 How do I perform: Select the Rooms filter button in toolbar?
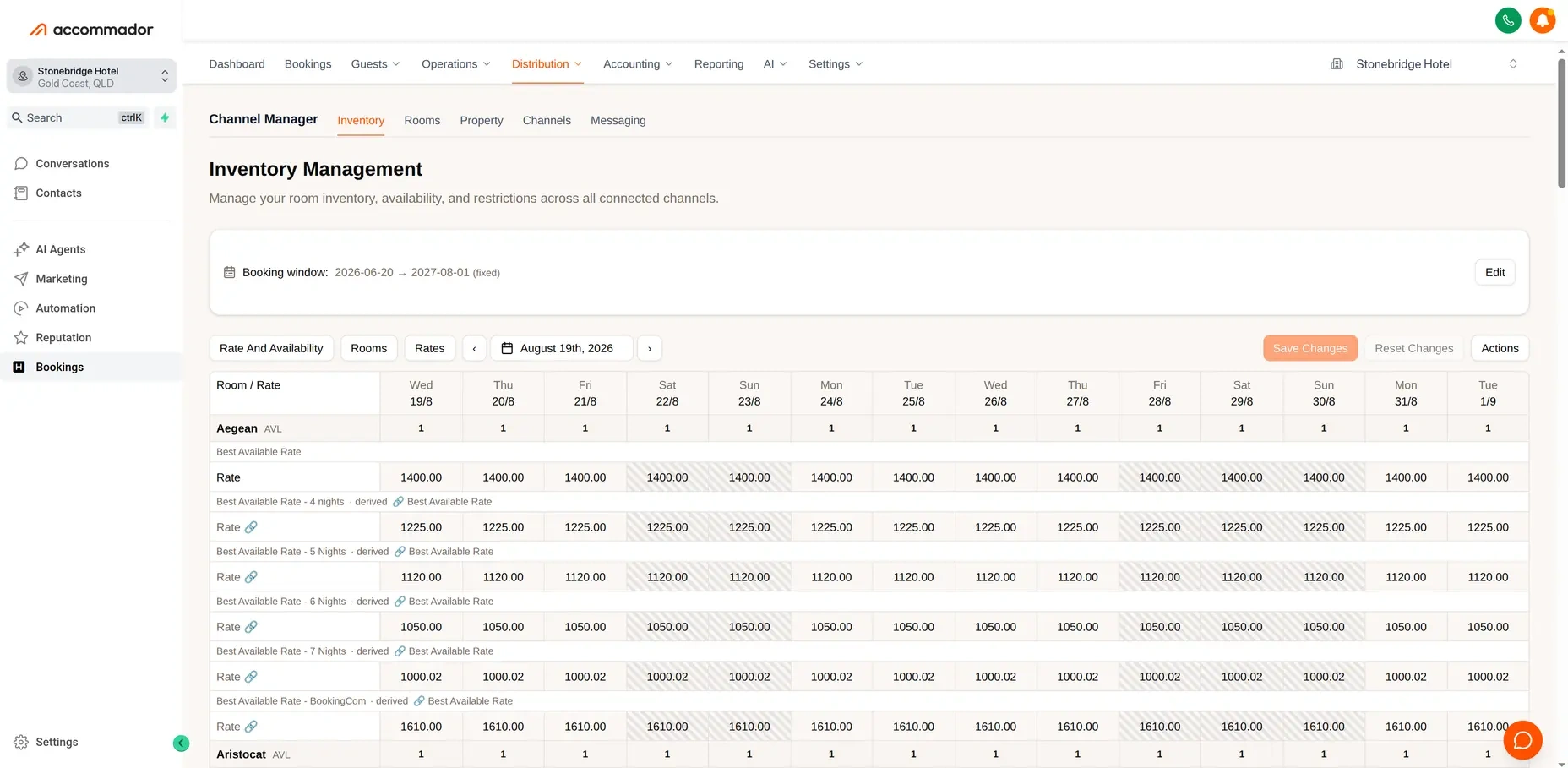coord(368,348)
